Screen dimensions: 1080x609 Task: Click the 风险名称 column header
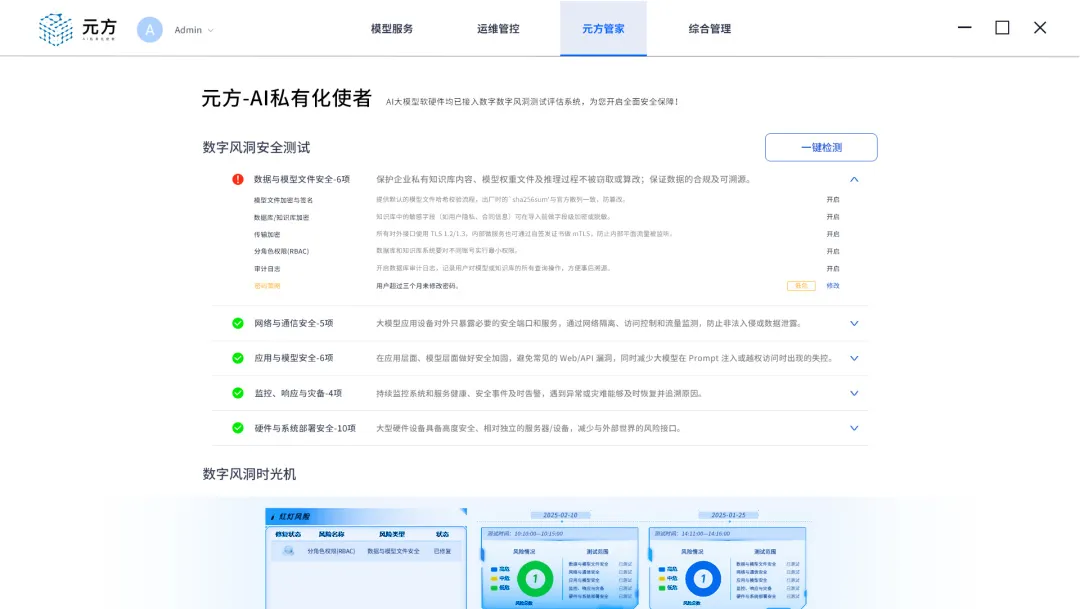click(331, 534)
